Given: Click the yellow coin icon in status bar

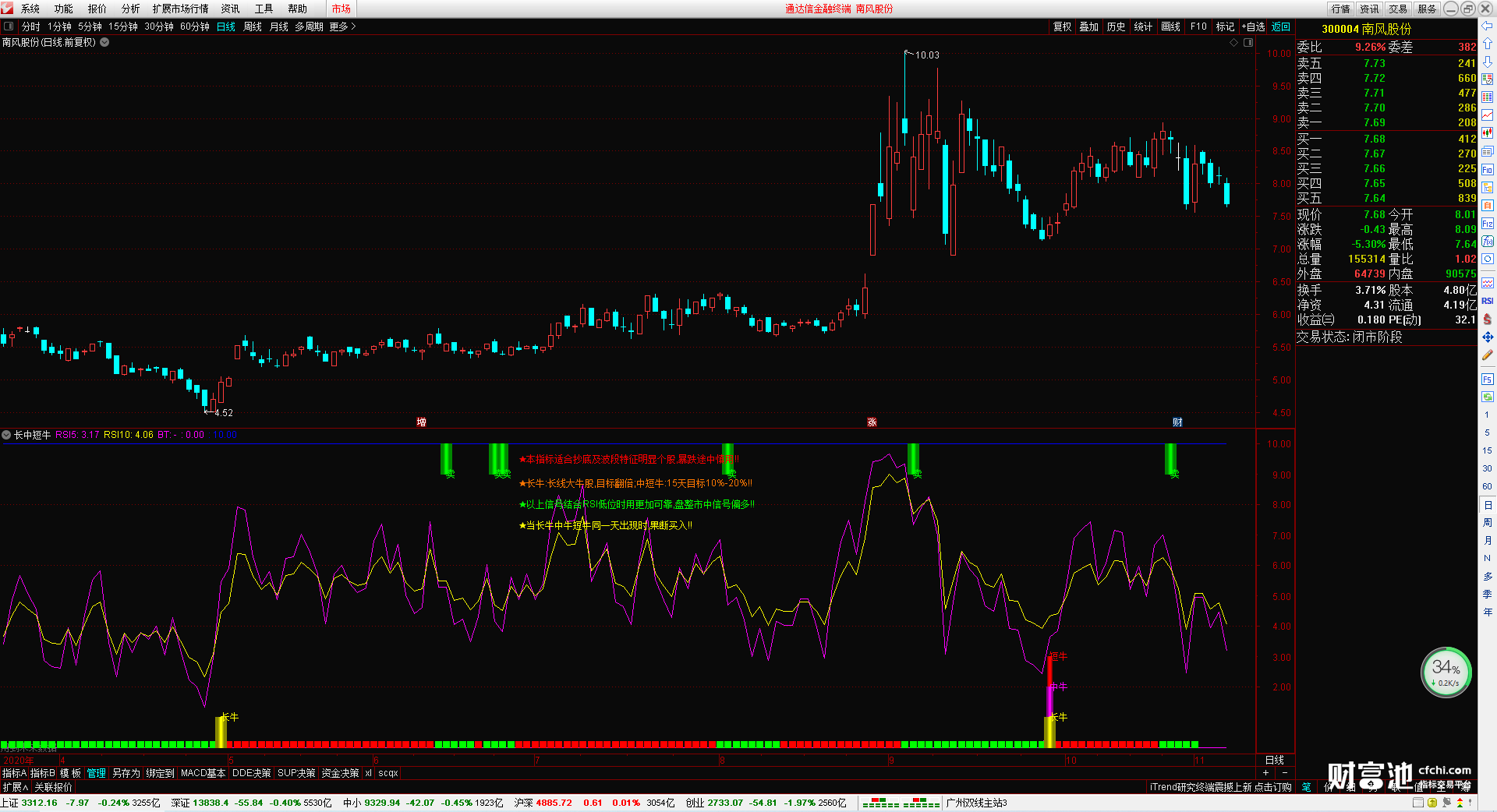Looking at the screenshot, I should (1432, 803).
